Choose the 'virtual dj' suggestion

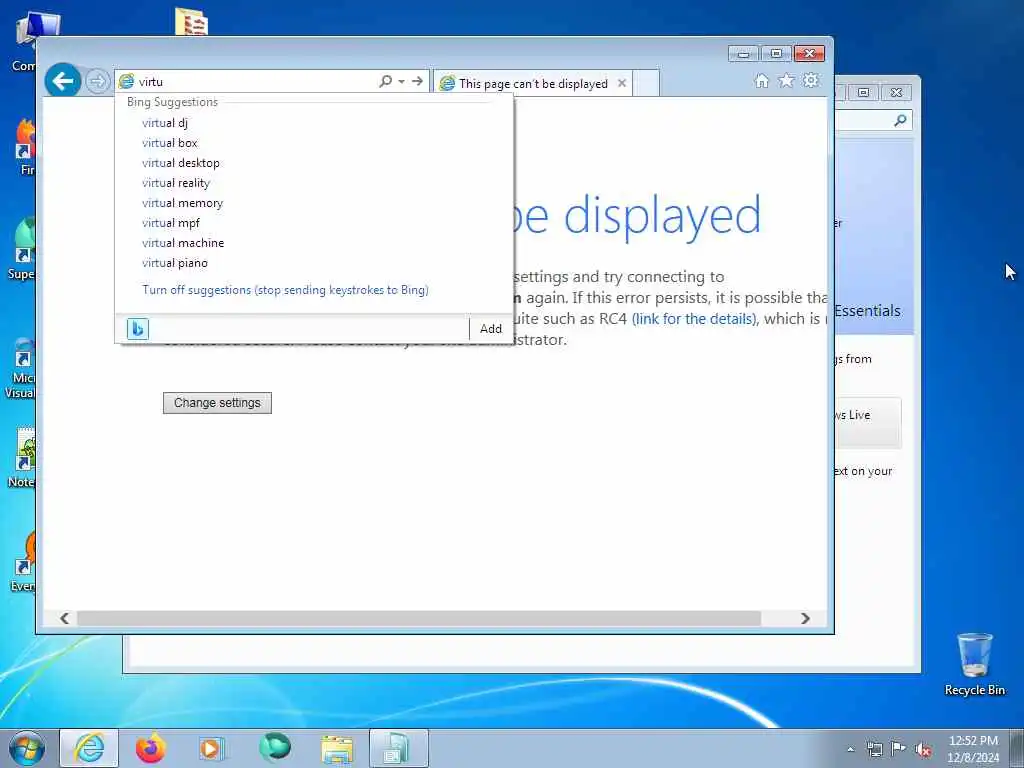pyautogui.click(x=314, y=123)
